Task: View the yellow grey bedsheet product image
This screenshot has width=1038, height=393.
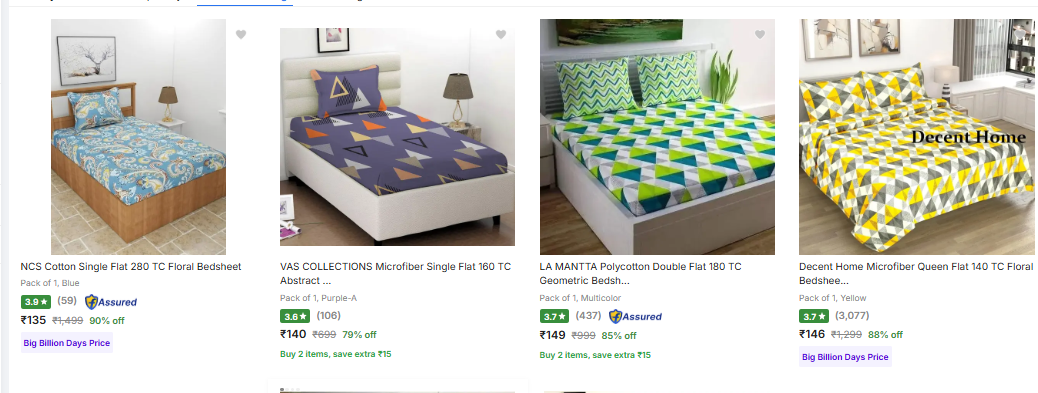Action: [916, 137]
